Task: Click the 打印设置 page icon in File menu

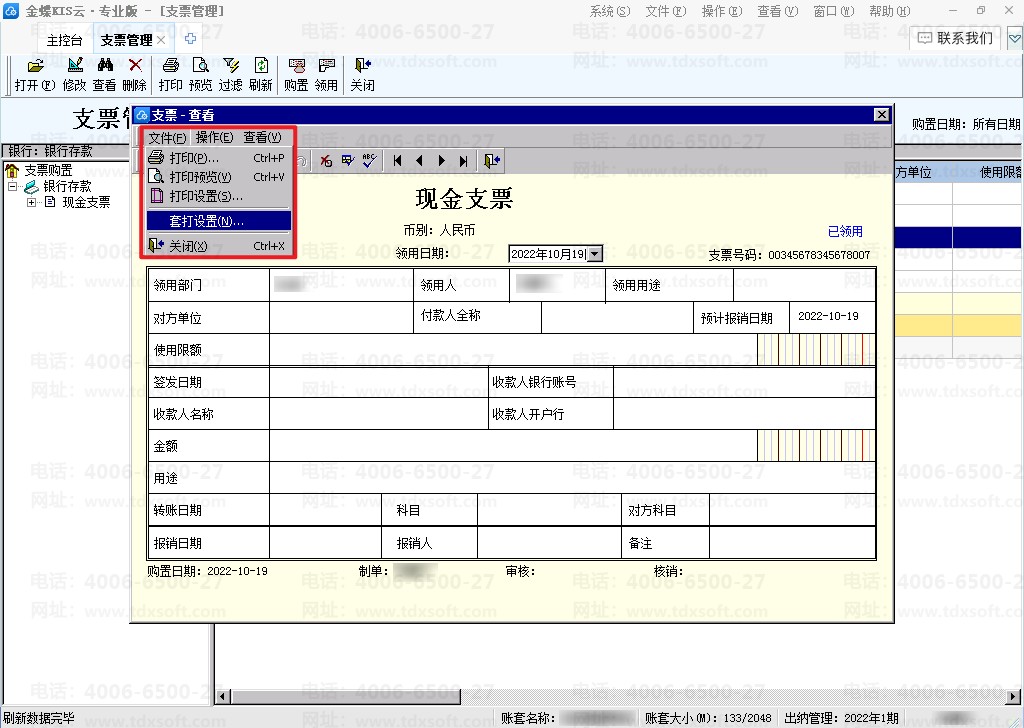Action: coord(157,195)
